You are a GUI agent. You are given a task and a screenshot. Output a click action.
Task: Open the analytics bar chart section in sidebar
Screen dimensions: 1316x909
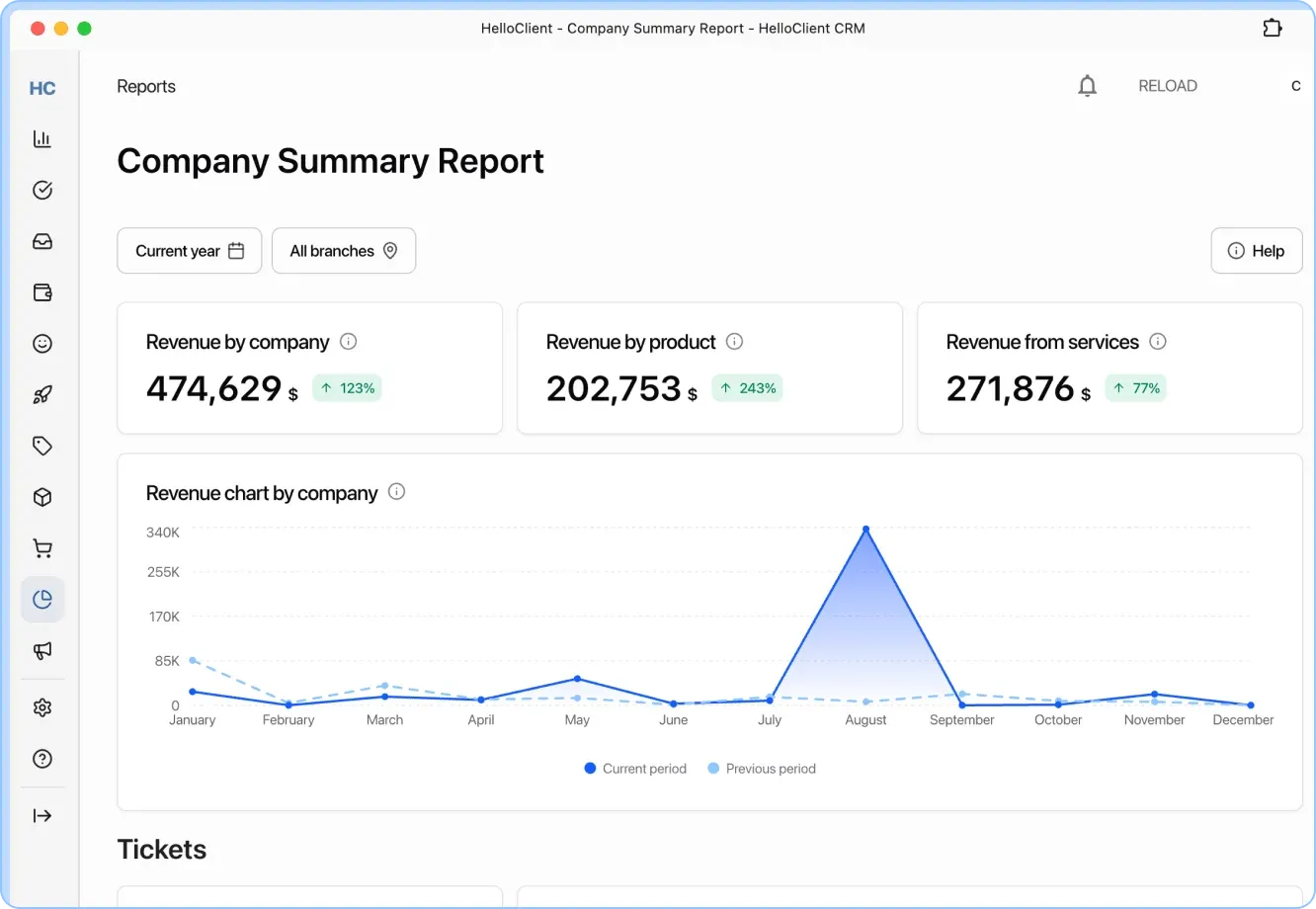click(42, 138)
